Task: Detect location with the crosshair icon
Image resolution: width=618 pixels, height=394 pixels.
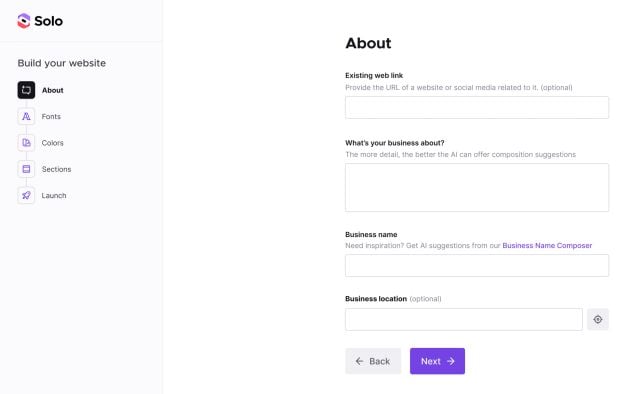Action: pos(598,320)
